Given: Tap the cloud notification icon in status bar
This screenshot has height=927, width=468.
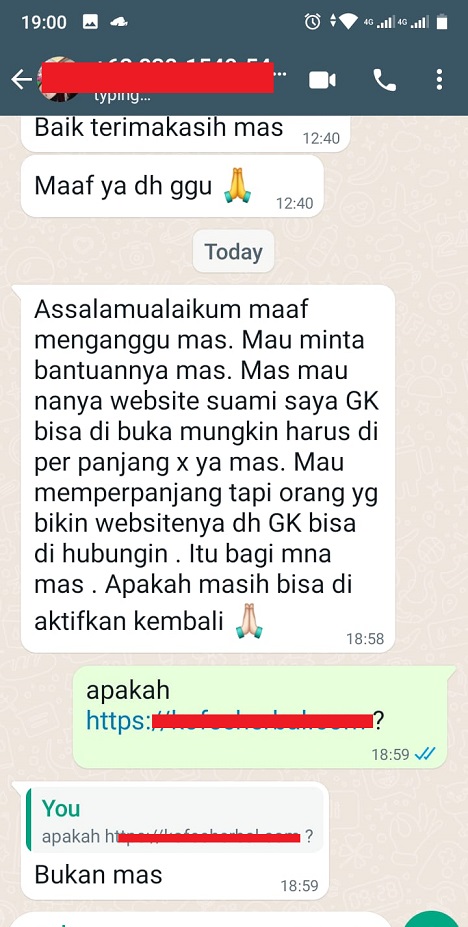Looking at the screenshot, I should pos(119,22).
